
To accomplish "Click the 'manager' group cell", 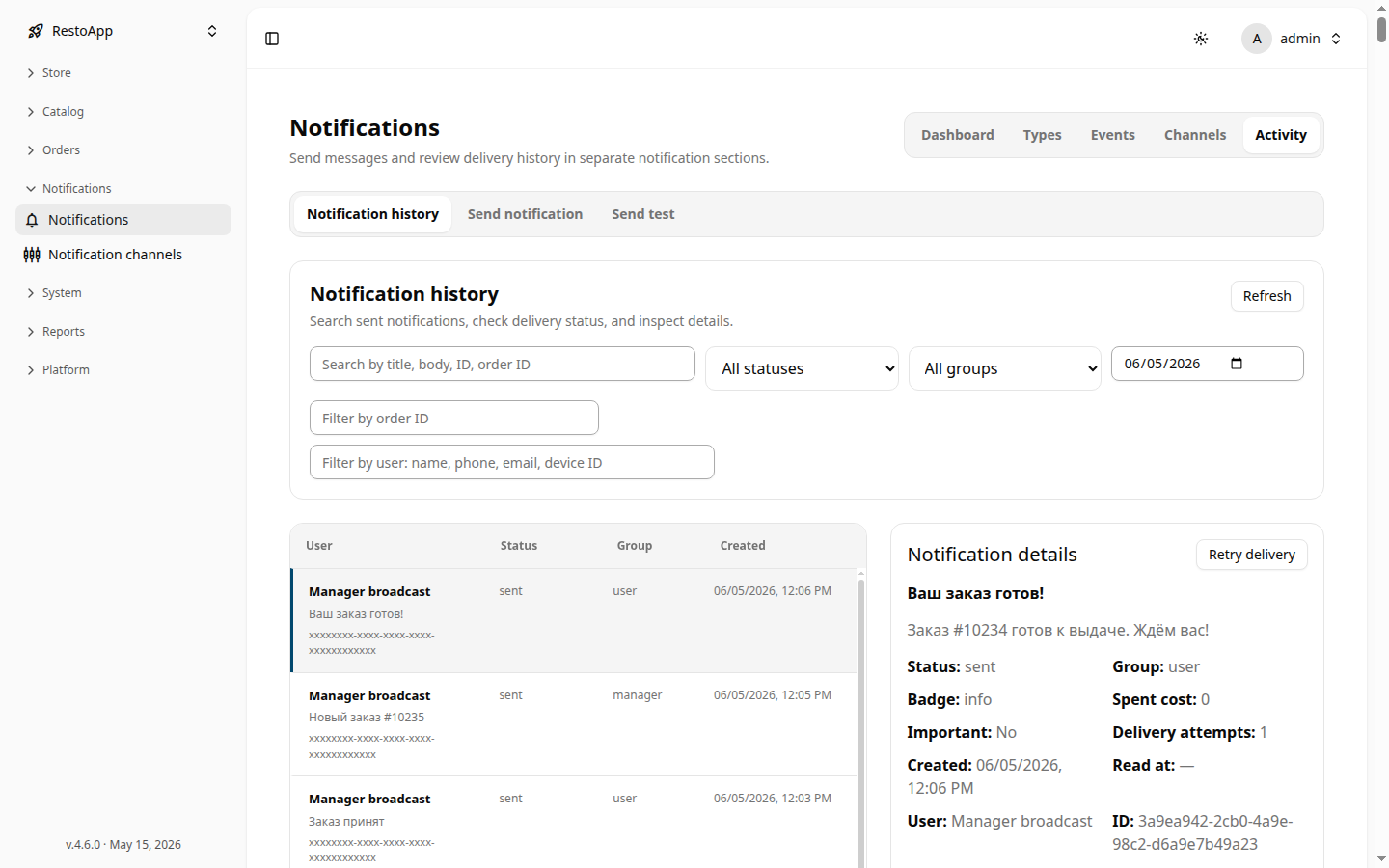I will click(638, 695).
